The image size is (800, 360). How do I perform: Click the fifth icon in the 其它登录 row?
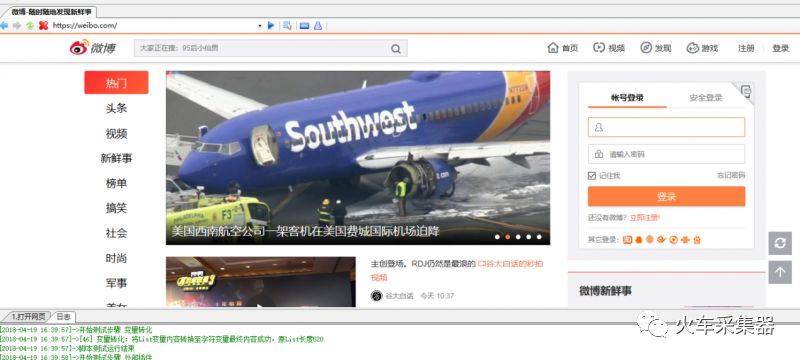[x=673, y=240]
